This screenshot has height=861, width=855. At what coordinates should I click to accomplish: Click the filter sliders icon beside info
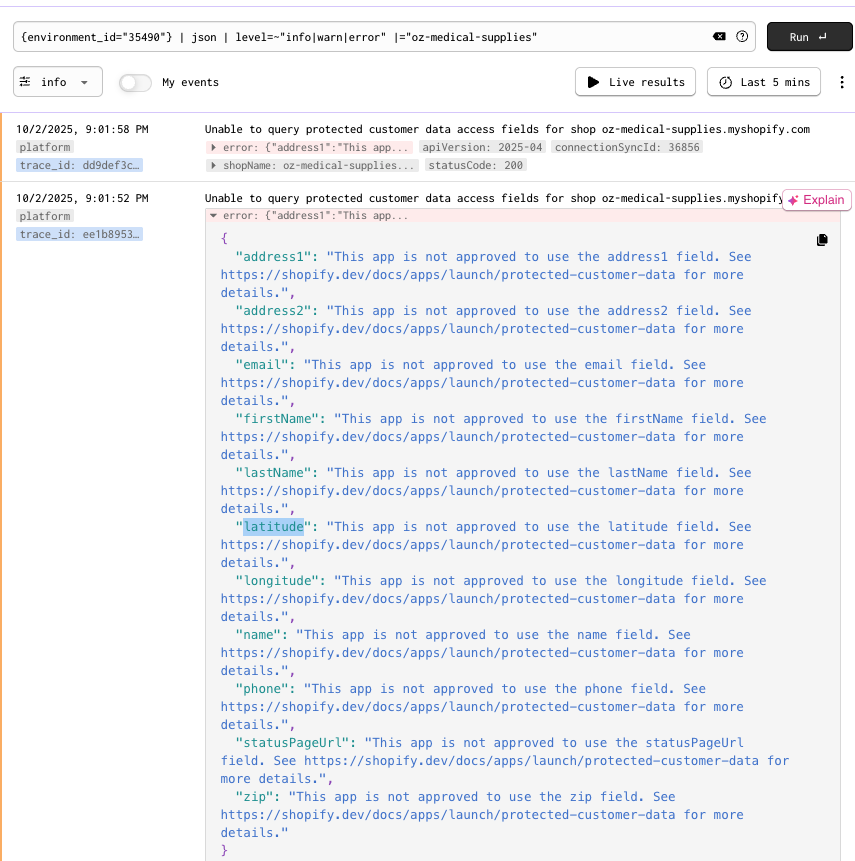coord(25,82)
